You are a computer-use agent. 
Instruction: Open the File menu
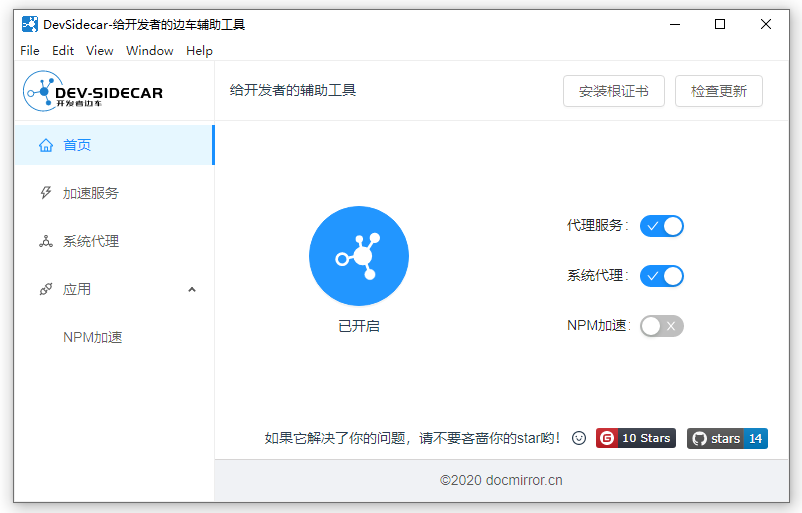[30, 51]
